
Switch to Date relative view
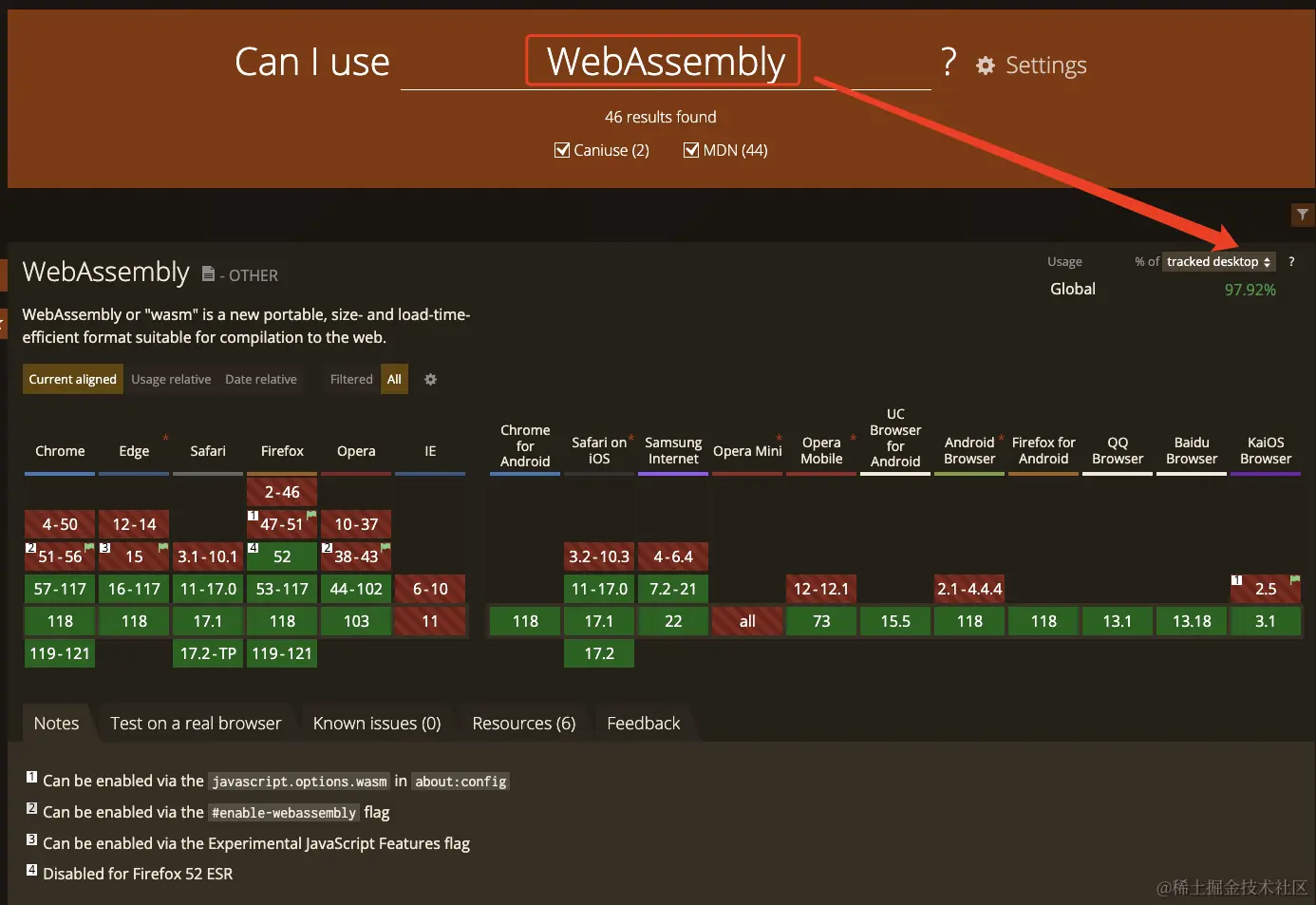[261, 379]
